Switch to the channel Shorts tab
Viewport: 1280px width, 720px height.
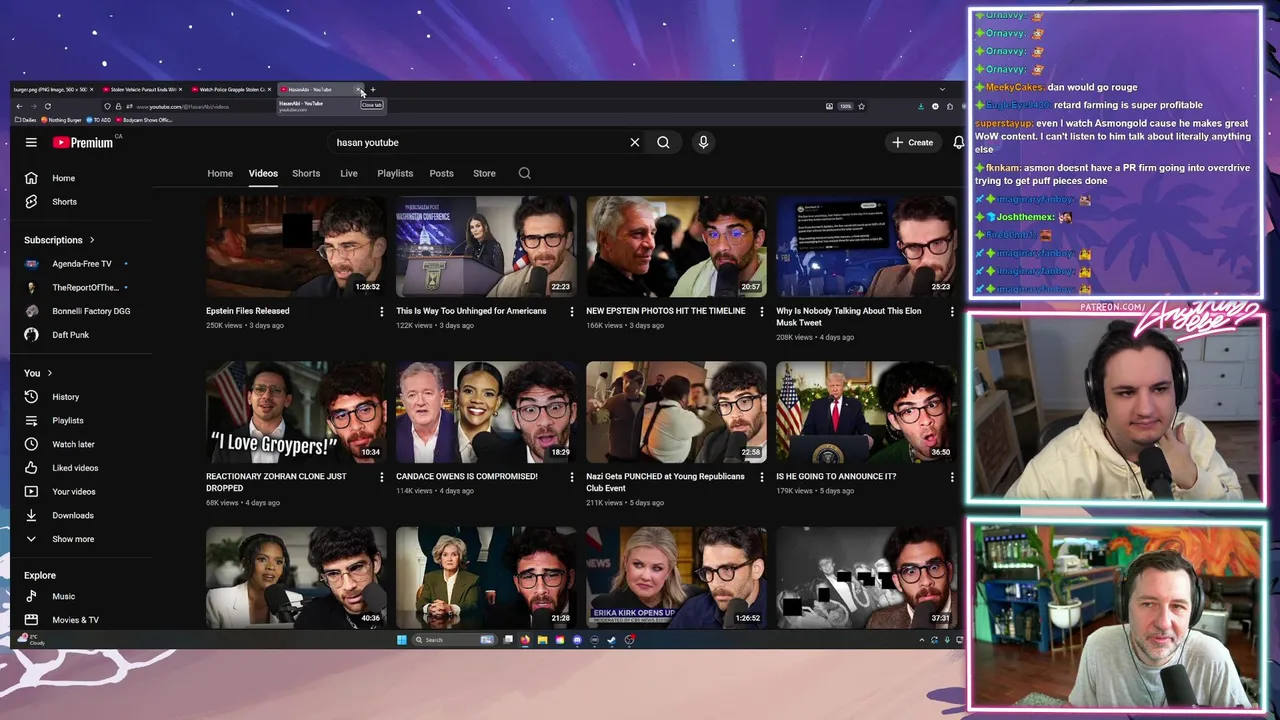click(x=306, y=173)
